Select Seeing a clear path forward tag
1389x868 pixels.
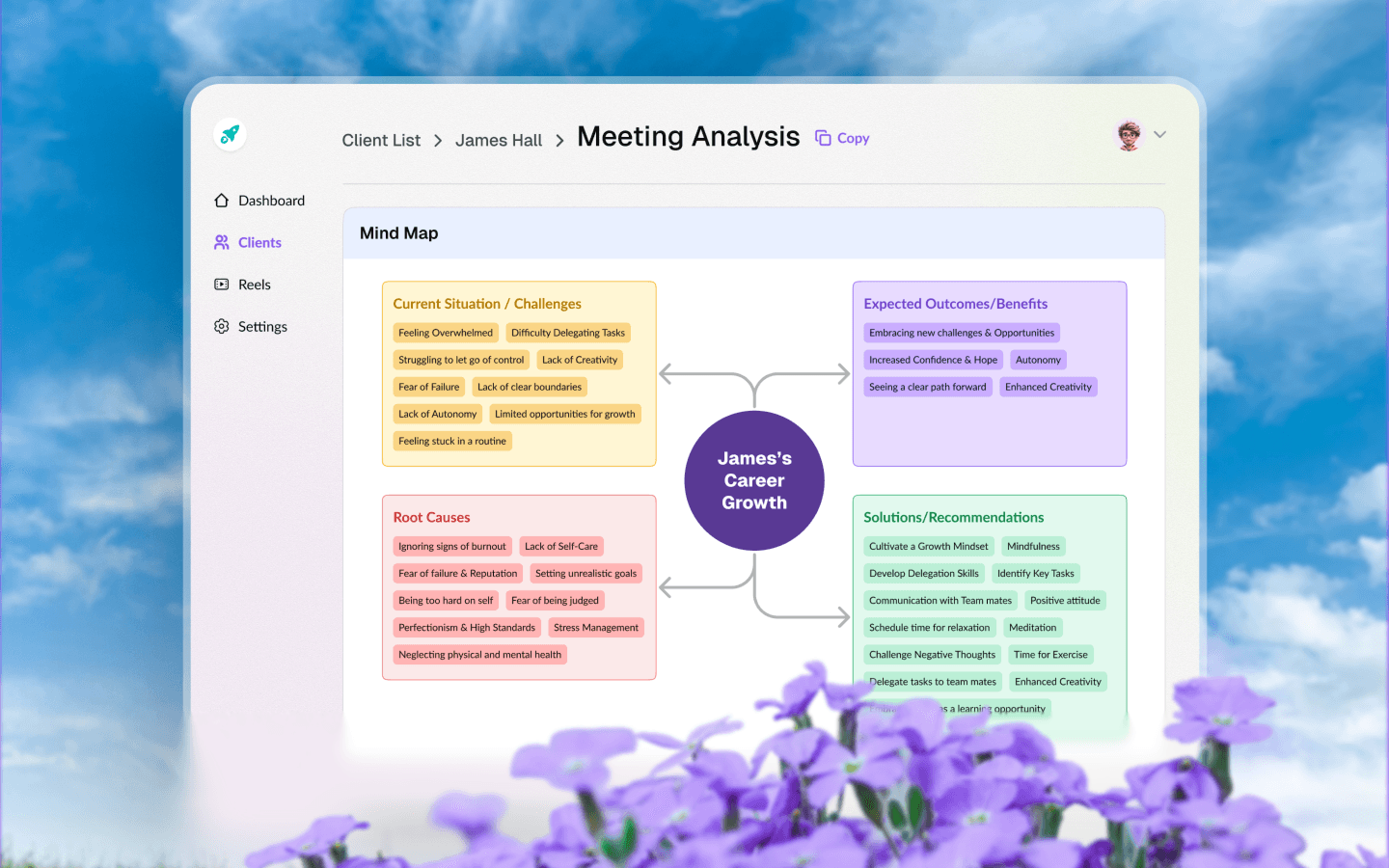(x=928, y=387)
